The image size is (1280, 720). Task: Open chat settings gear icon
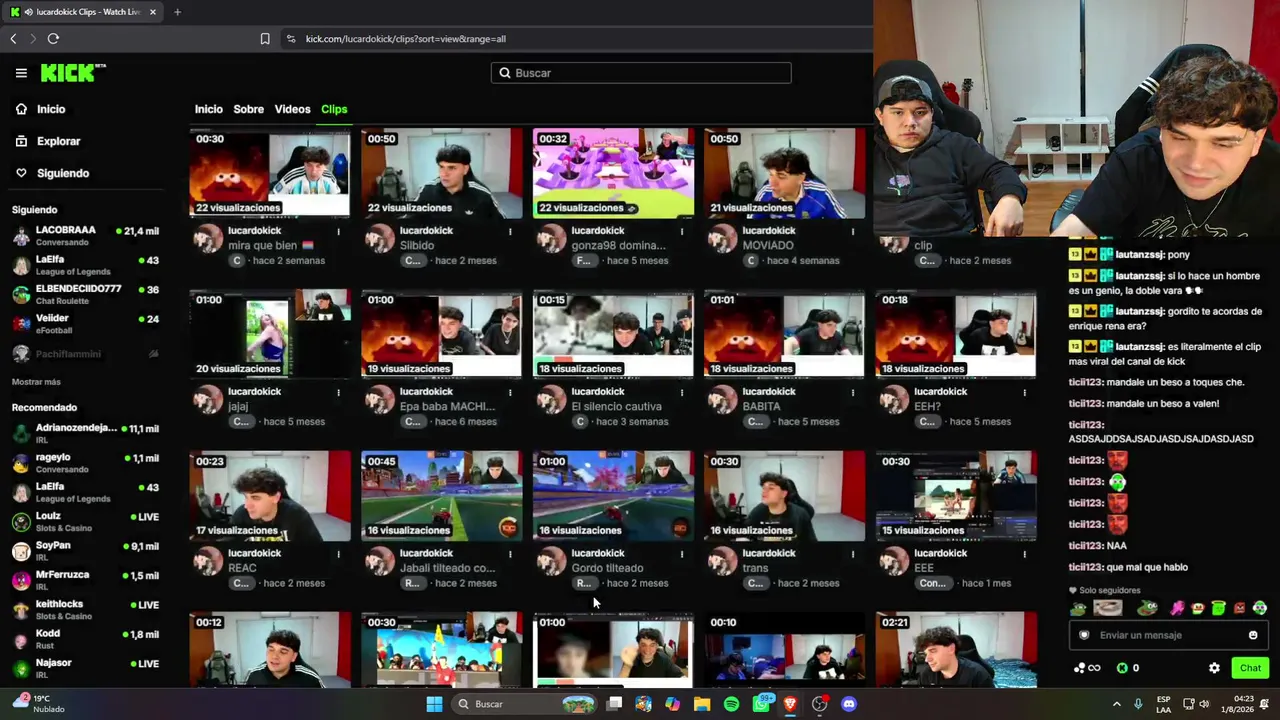[1214, 668]
